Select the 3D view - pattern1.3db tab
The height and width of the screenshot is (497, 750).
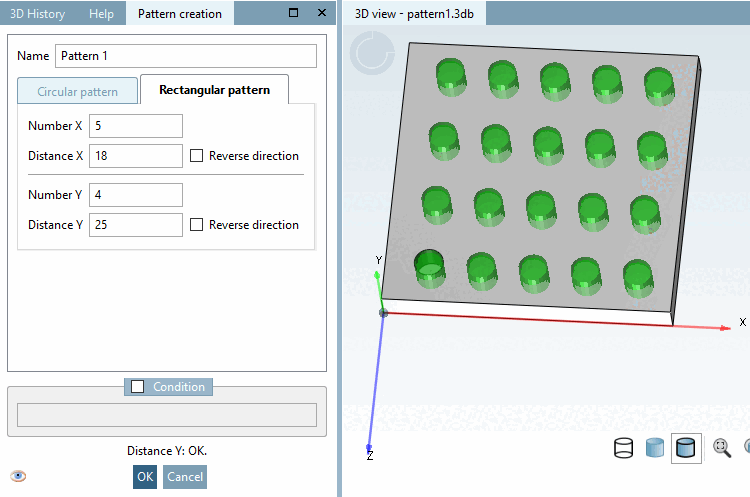(x=414, y=14)
